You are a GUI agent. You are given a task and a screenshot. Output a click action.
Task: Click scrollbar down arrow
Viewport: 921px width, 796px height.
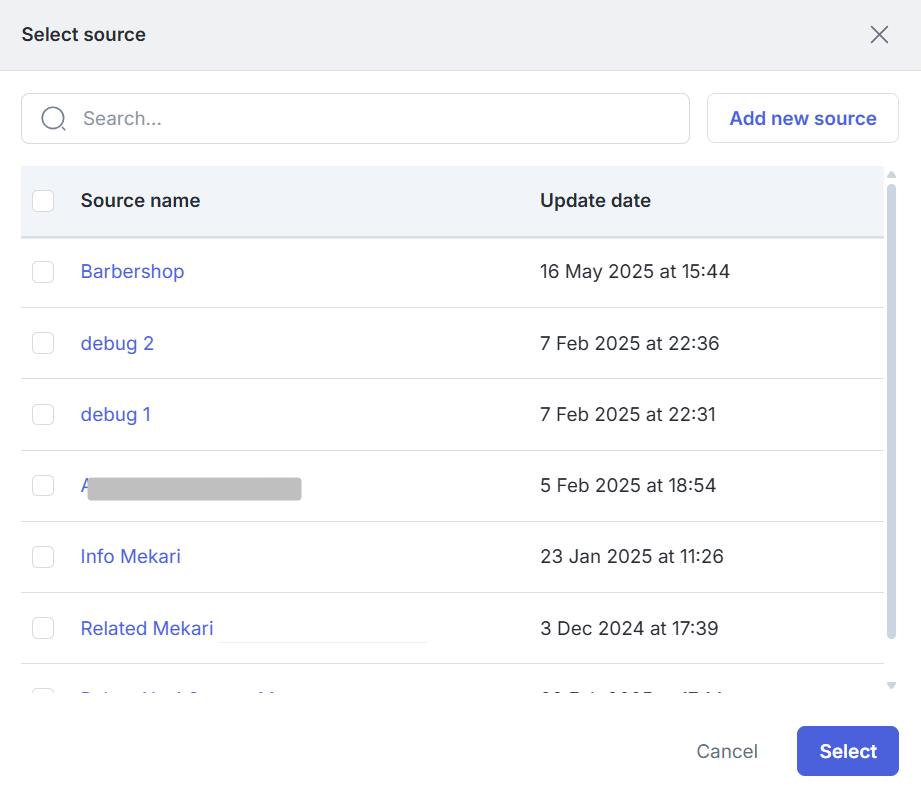point(891,686)
